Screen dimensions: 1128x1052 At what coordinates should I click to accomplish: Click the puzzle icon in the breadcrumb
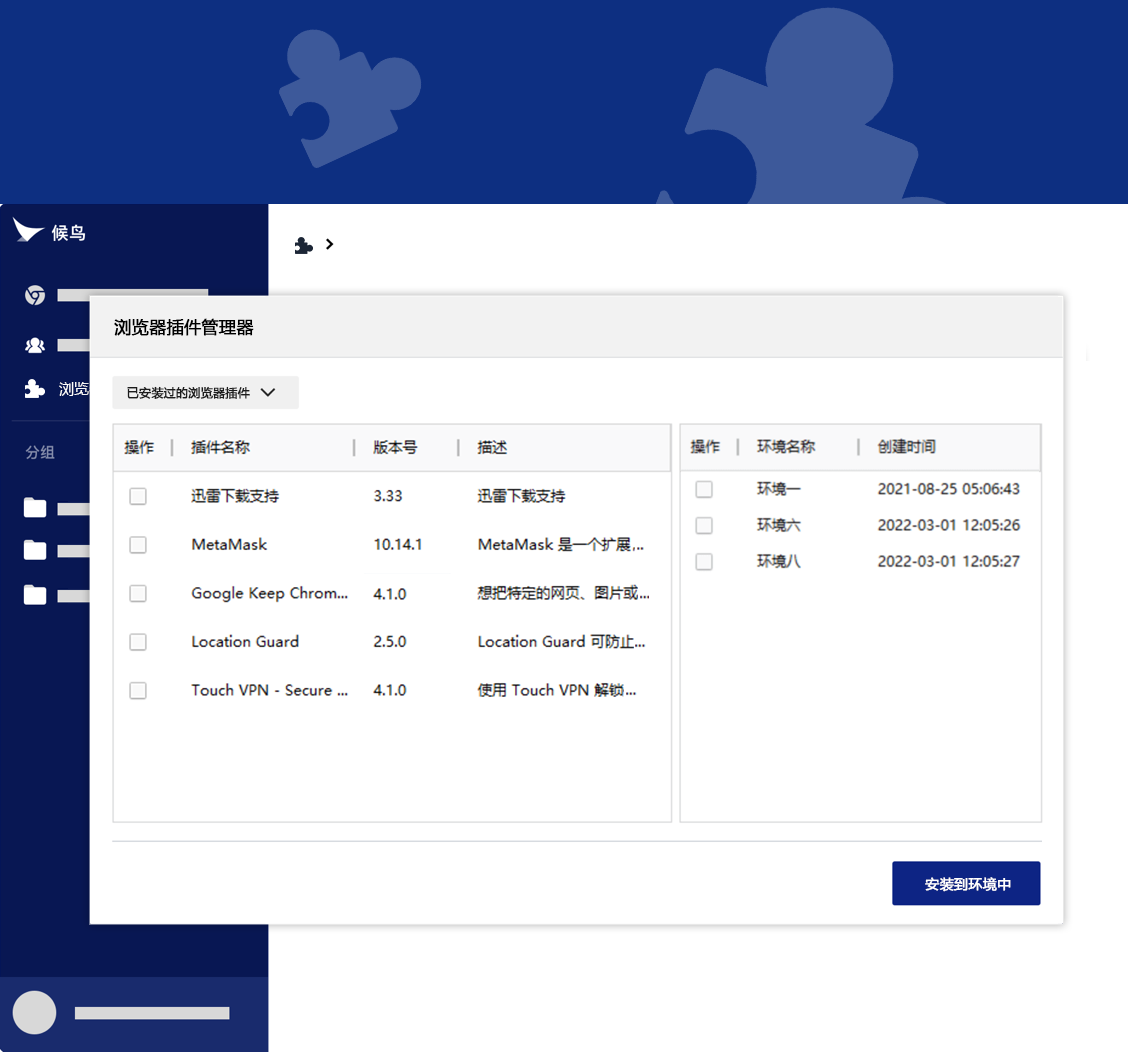click(304, 245)
